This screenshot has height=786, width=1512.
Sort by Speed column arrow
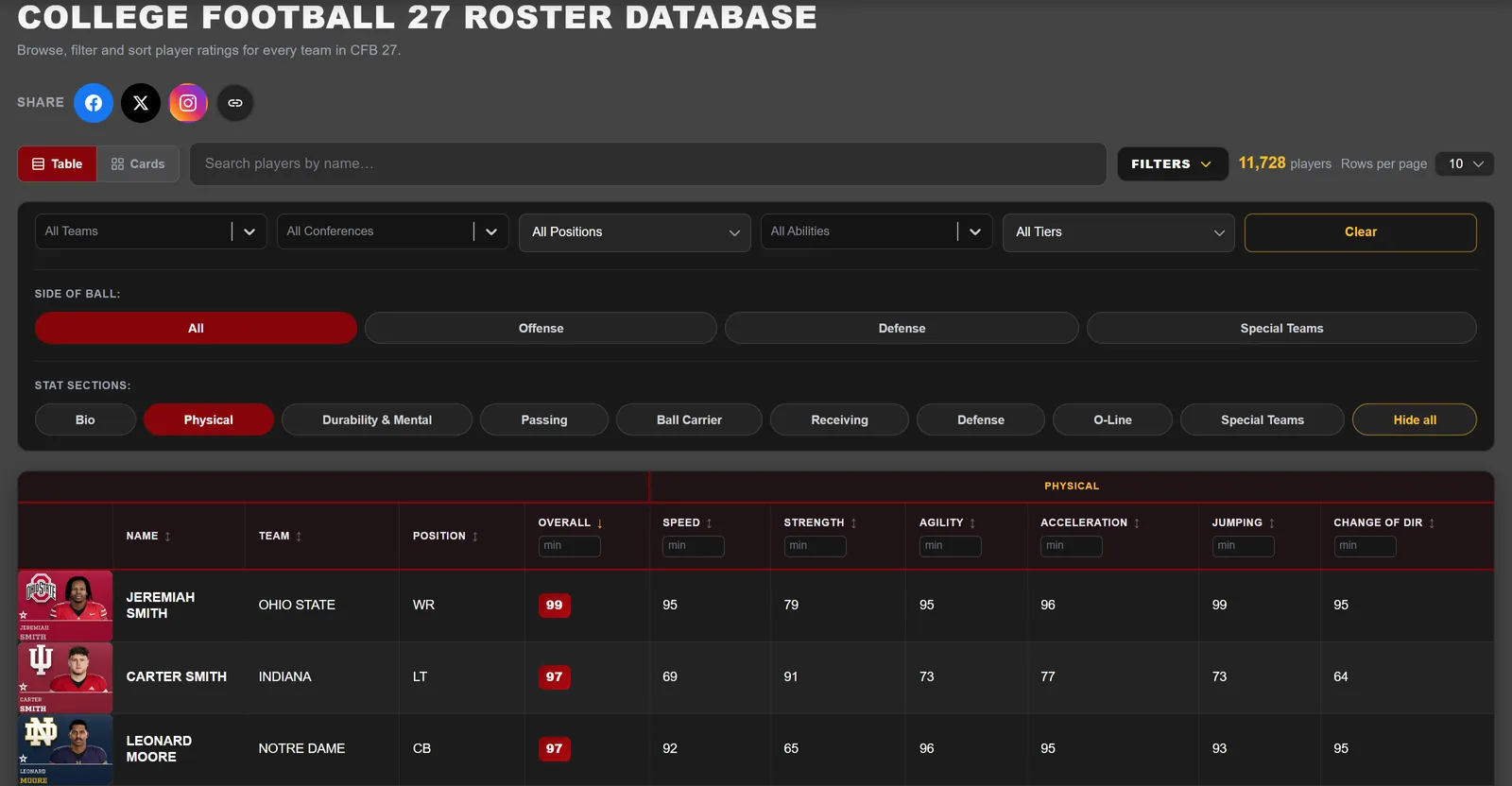709,523
